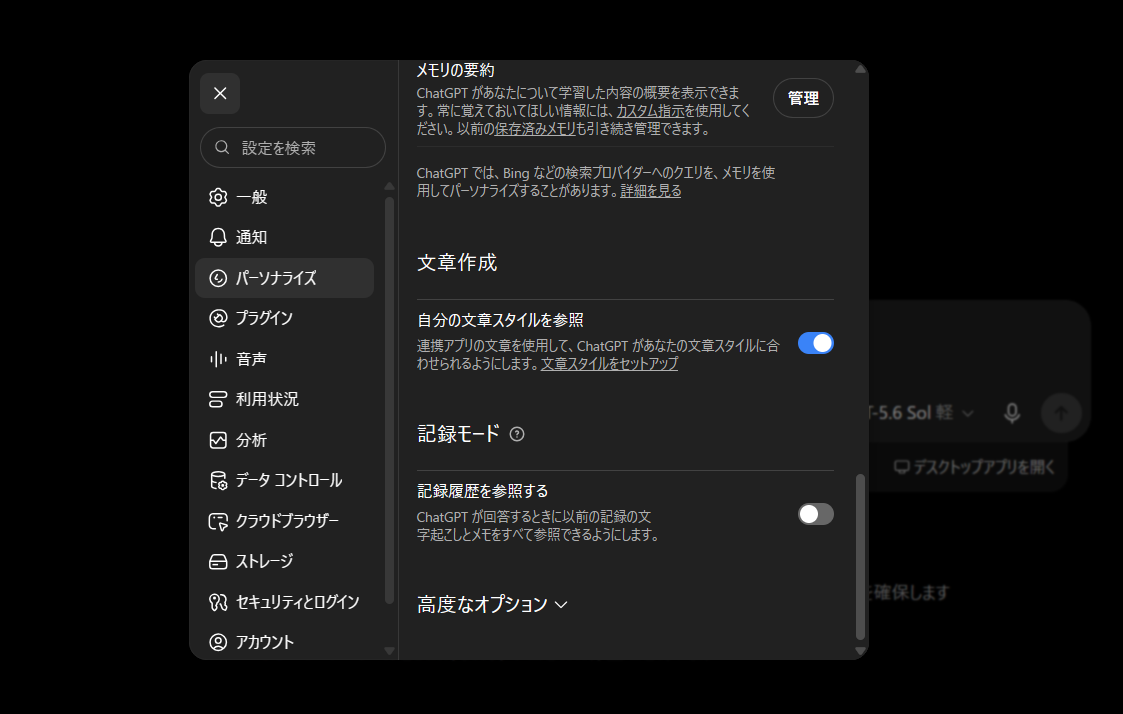Viewport: 1123px width, 714px height.
Task: Turn on 記録履歴を参照する toggle
Action: point(816,514)
